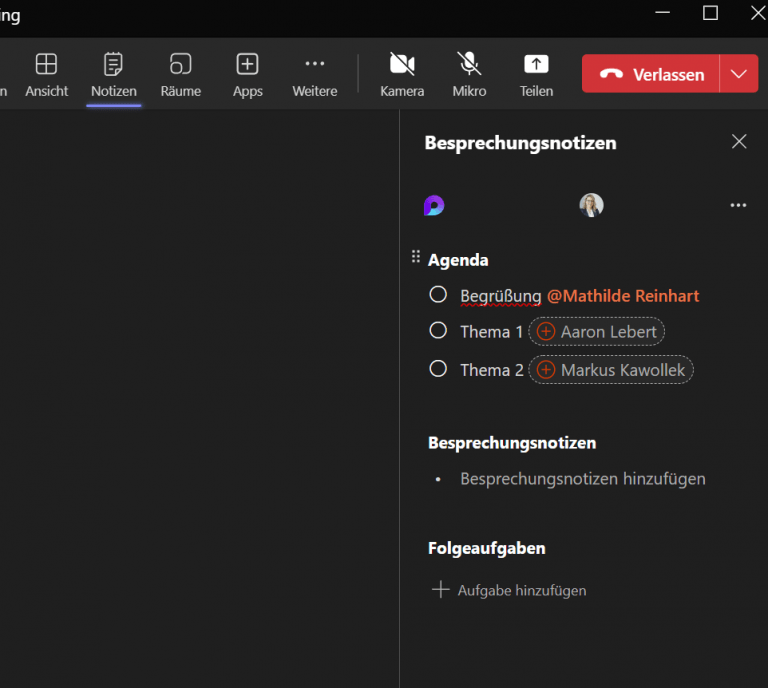768x688 pixels.
Task: Open the Ansicht view layout options
Action: pyautogui.click(x=47, y=75)
